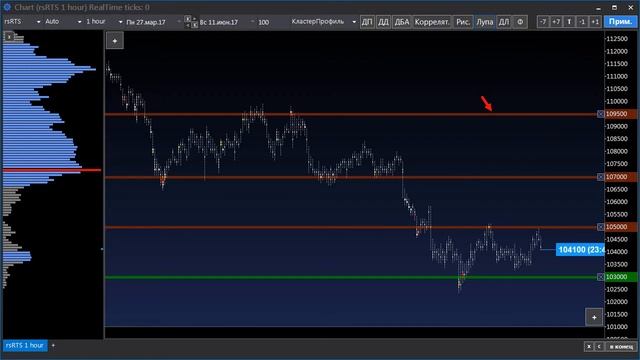Click the plus button at chart top-left
Viewport: 640px width, 360px height.
point(115,41)
